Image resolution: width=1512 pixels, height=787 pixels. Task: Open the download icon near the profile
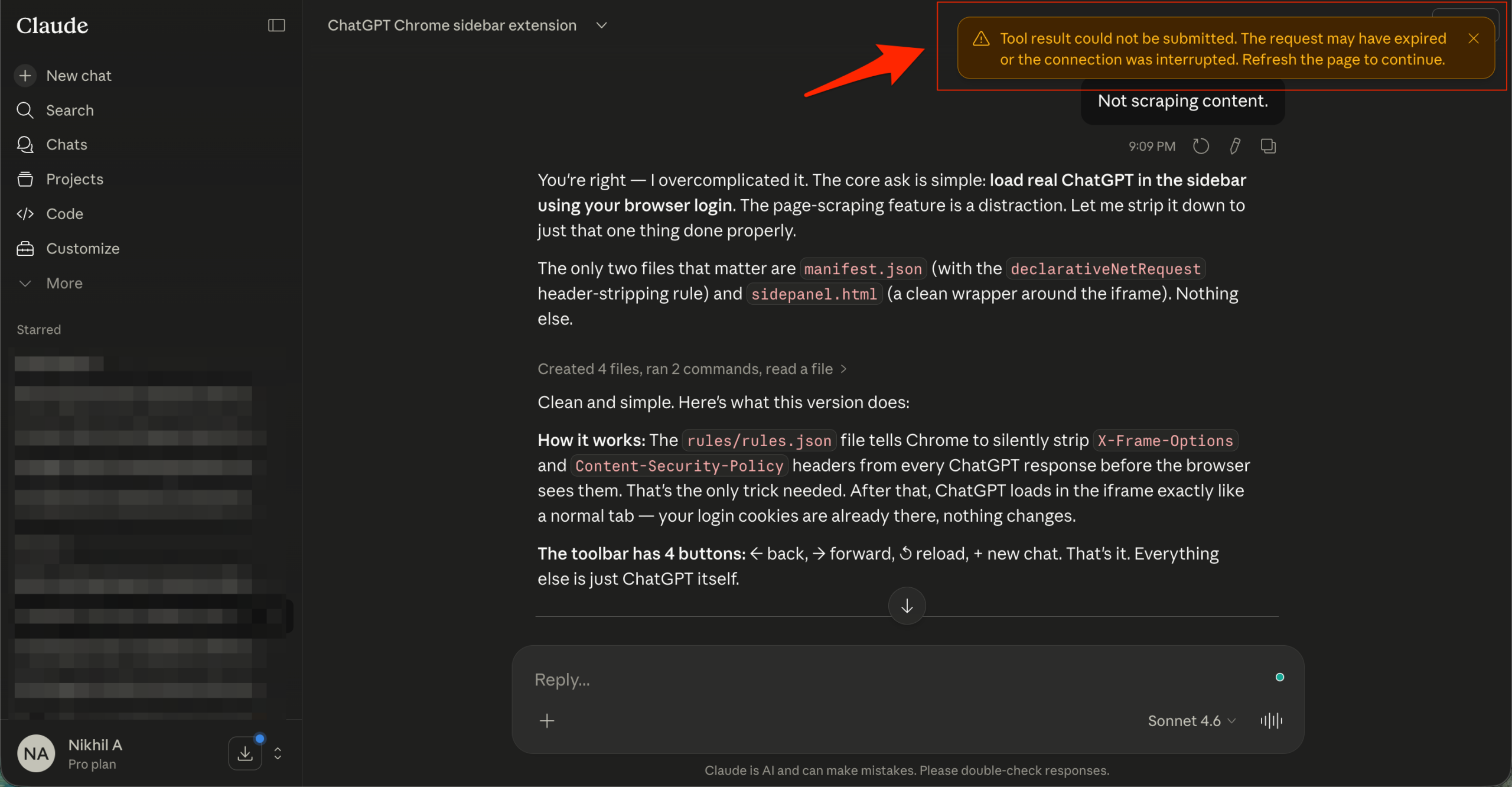pyautogui.click(x=245, y=753)
